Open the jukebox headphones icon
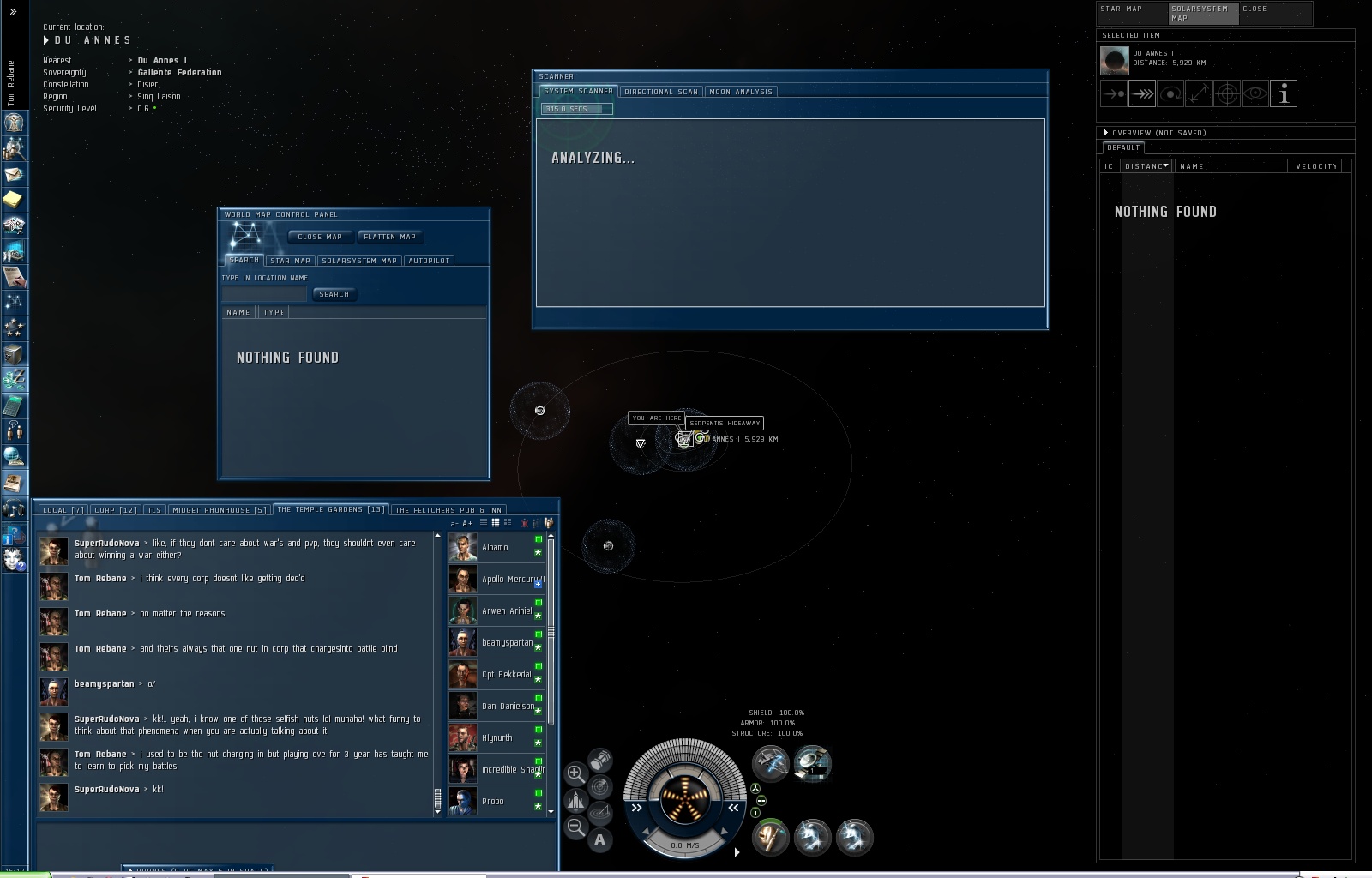Viewport: 1372px width, 878px height. point(14,508)
